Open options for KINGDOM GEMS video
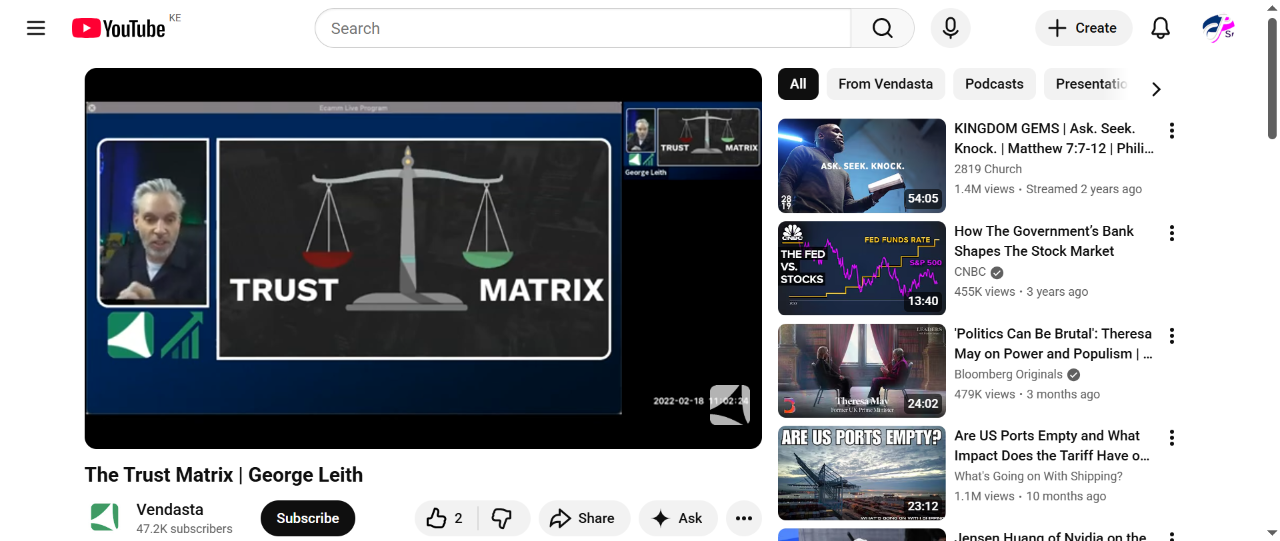The width and height of the screenshot is (1280, 541). tap(1171, 131)
